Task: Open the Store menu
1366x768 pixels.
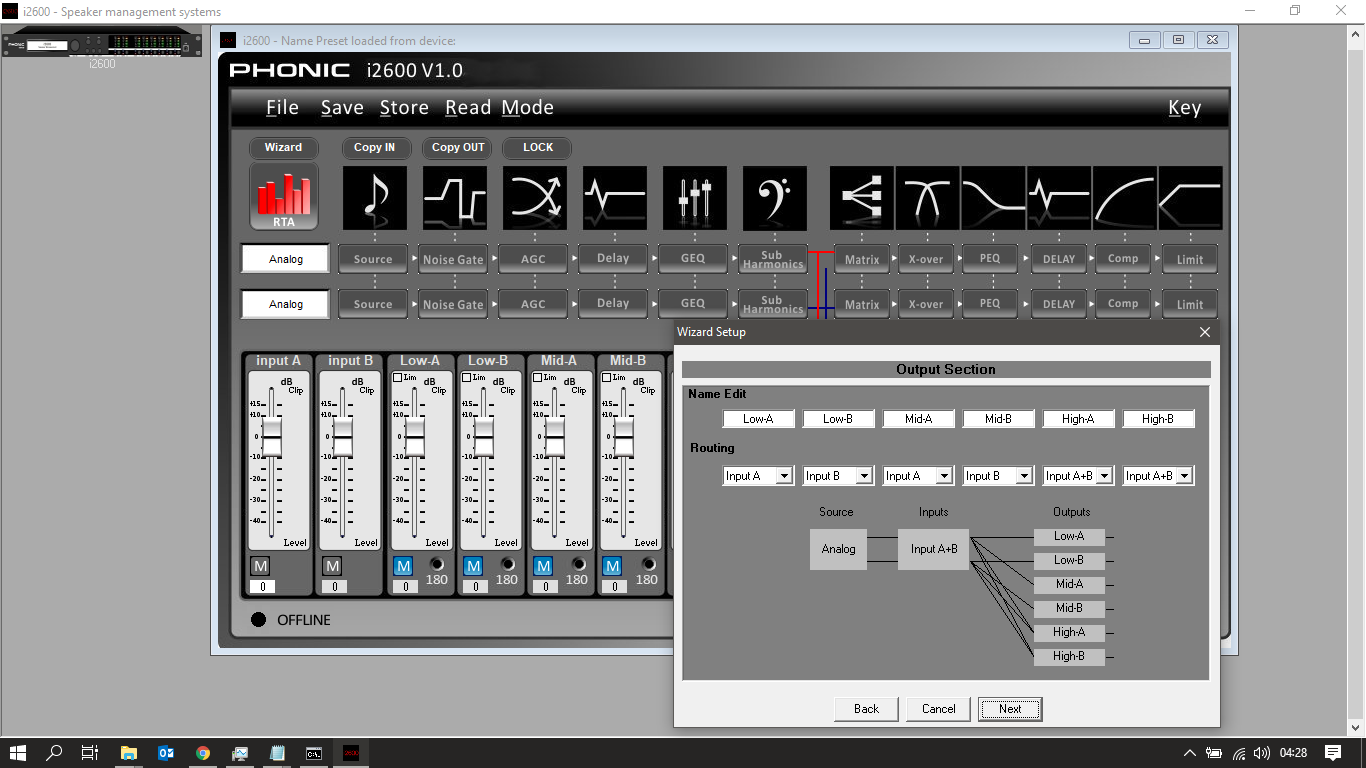Action: coord(404,108)
